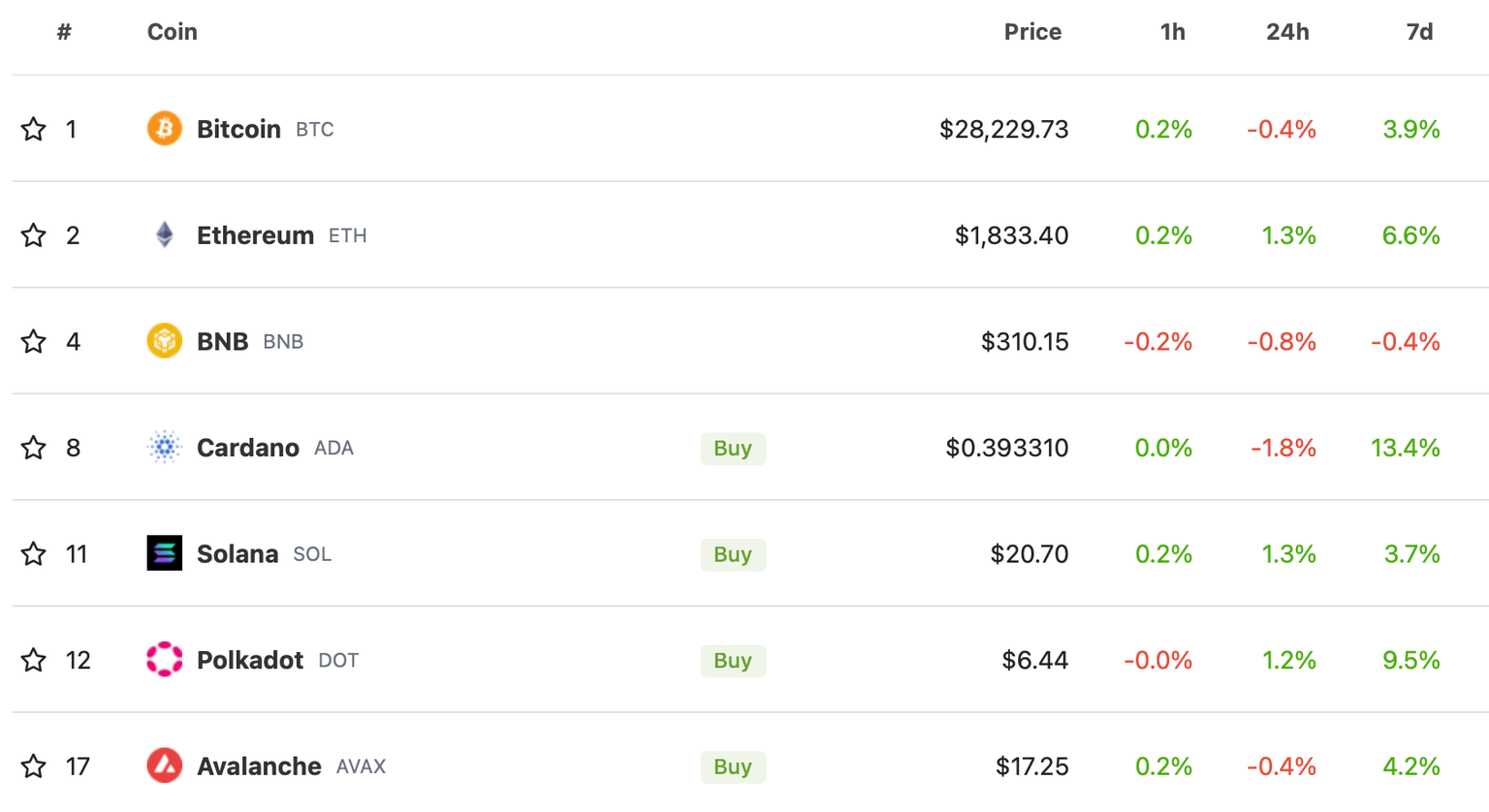
Task: Click the Ethereum diamond logo icon
Action: (164, 234)
